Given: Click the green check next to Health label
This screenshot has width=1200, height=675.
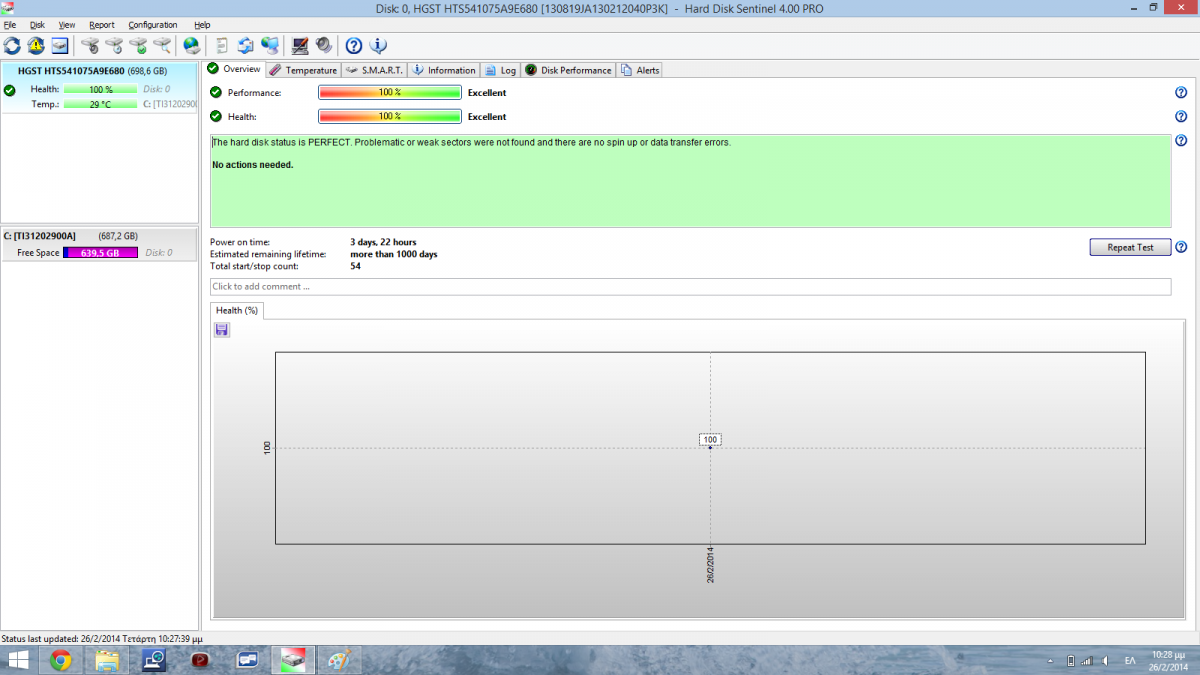Looking at the screenshot, I should coord(216,116).
